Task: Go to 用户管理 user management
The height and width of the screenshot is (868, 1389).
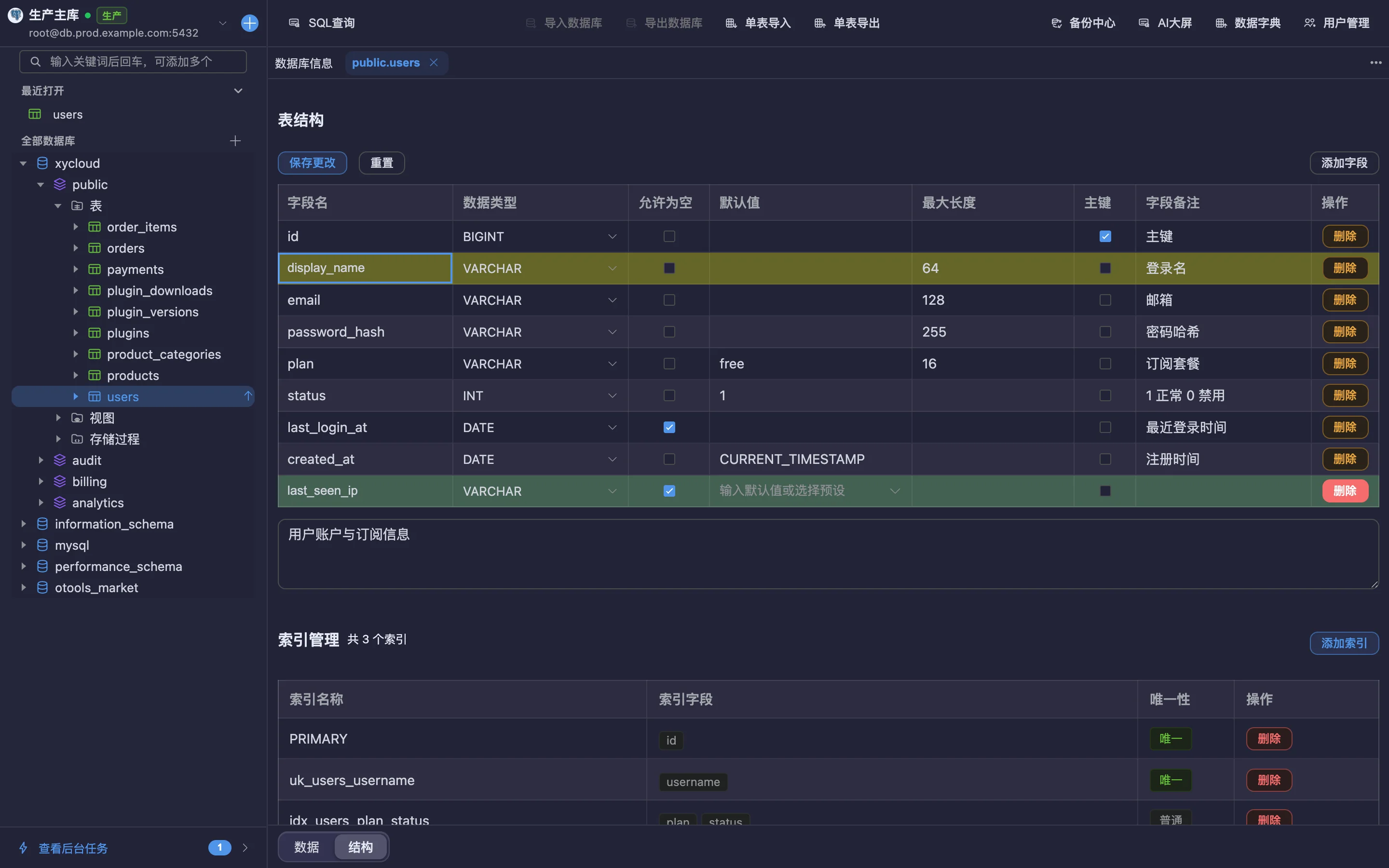Action: [1337, 23]
